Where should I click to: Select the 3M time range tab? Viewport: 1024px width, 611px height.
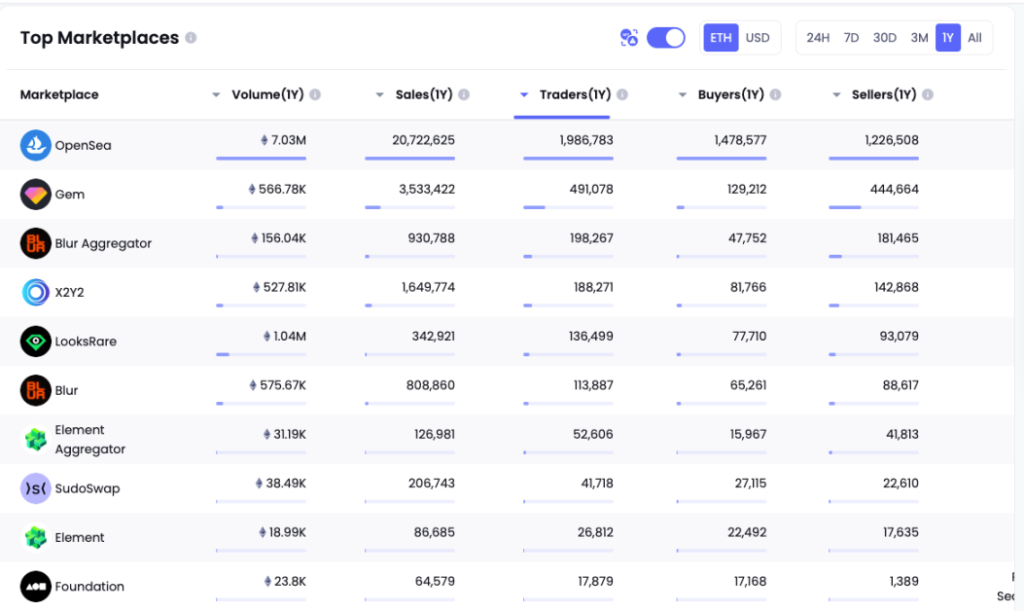[920, 38]
